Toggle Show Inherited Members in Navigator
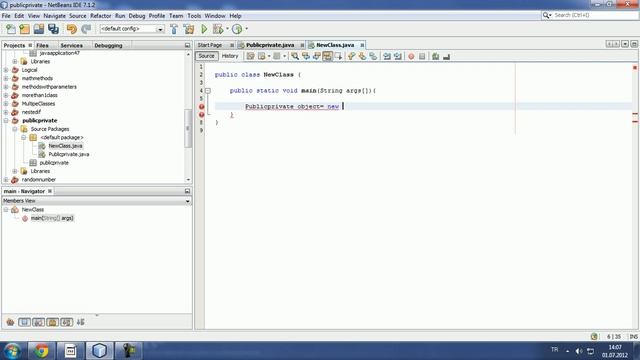Screen dimensions: 640x360 tap(10, 322)
